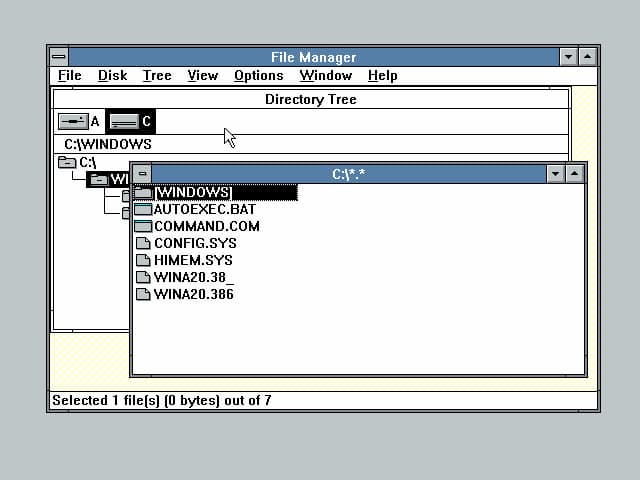The image size is (640, 480).
Task: Open the Disk menu
Action: 112,76
